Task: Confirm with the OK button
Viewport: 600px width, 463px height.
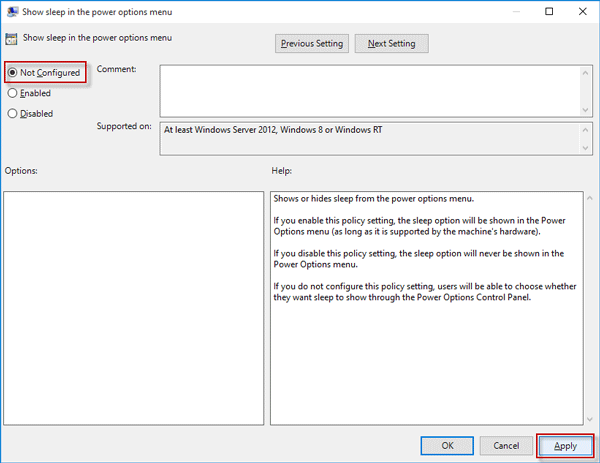Action: point(447,446)
